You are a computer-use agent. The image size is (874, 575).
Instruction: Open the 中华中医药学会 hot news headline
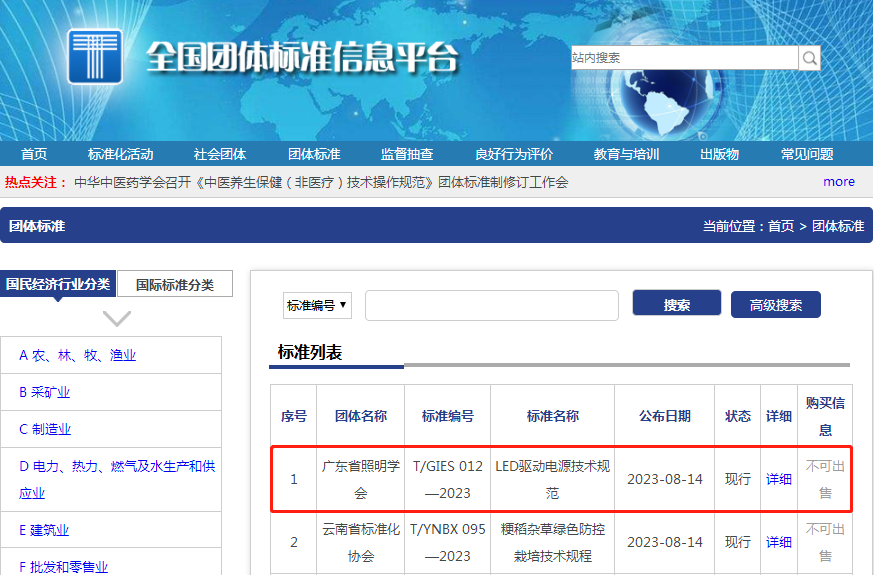[321, 182]
